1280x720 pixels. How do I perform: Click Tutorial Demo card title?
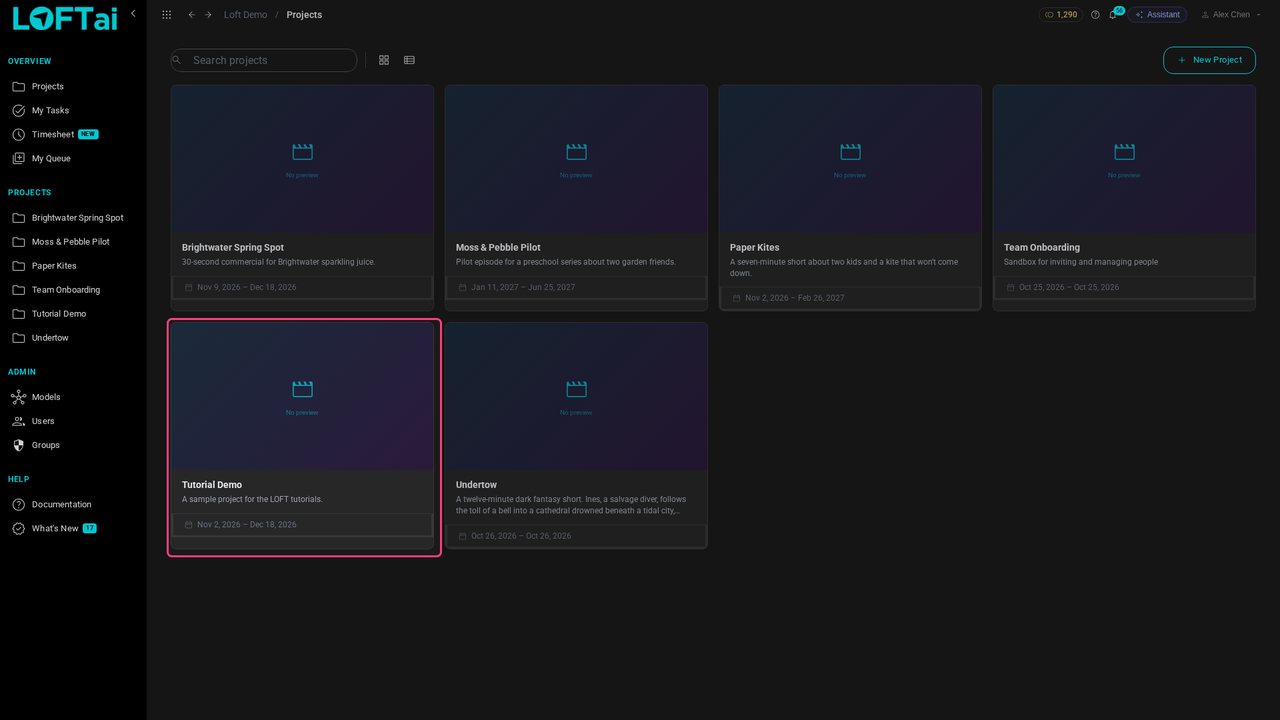click(212, 485)
